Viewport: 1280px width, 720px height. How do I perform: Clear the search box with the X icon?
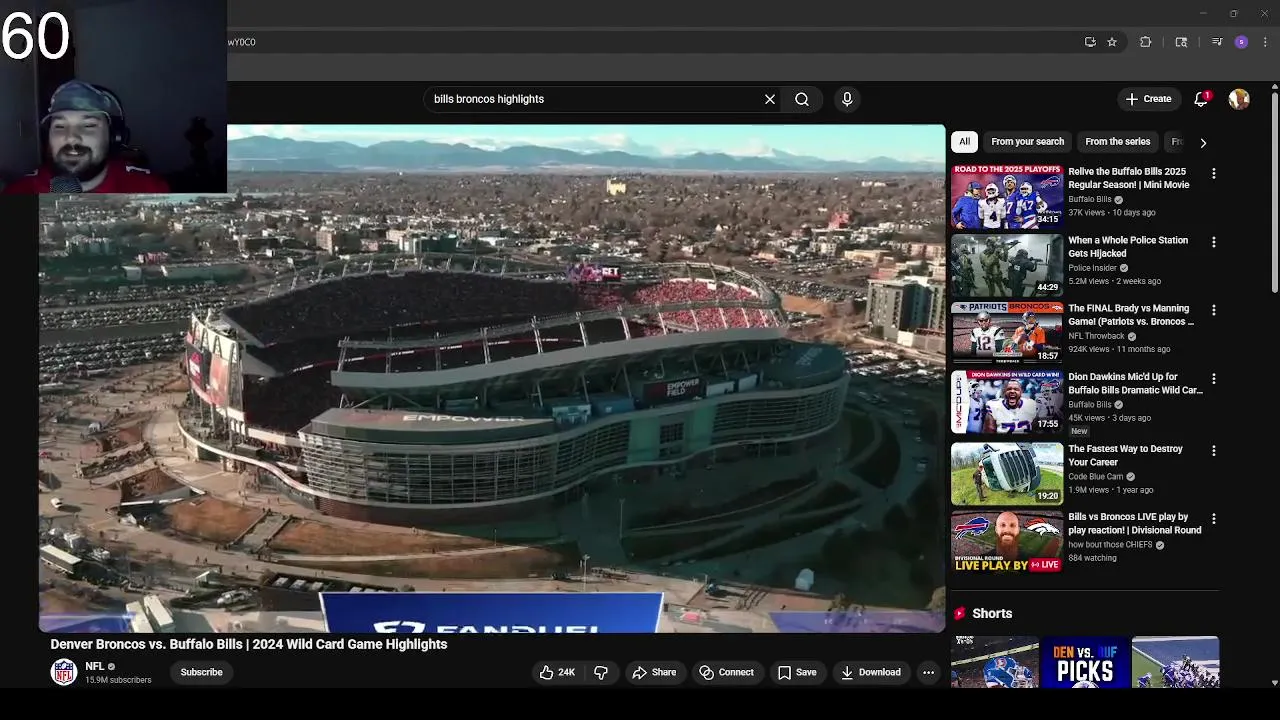click(x=770, y=99)
